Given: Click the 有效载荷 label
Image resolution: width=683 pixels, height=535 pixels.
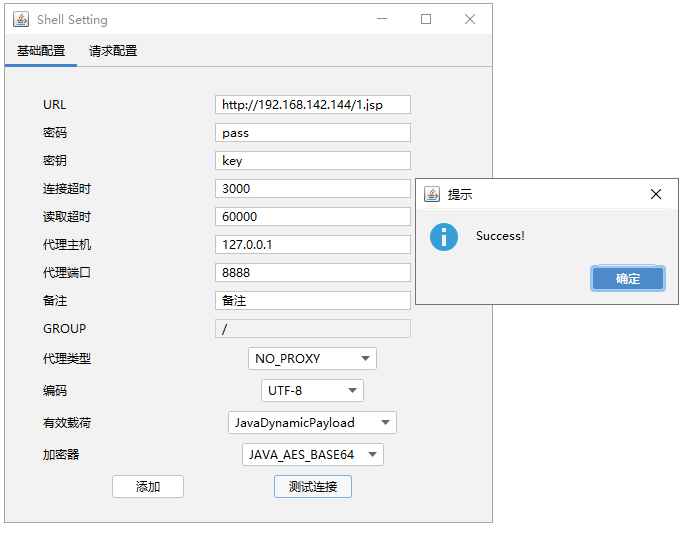Looking at the screenshot, I should [67, 423].
